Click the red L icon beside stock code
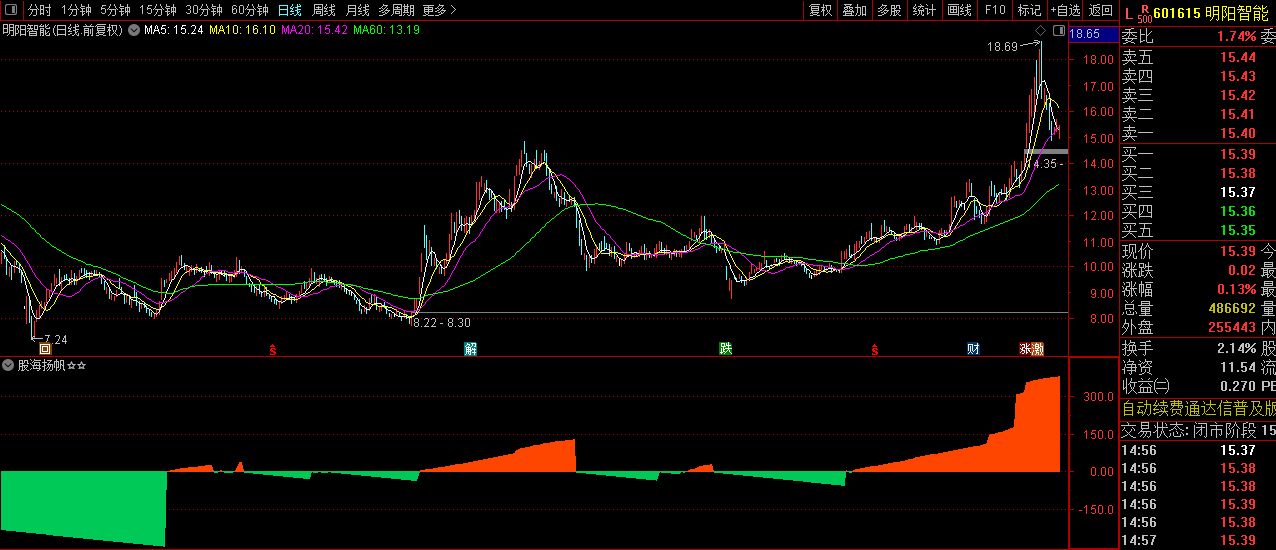The width and height of the screenshot is (1276, 550). (1128, 14)
